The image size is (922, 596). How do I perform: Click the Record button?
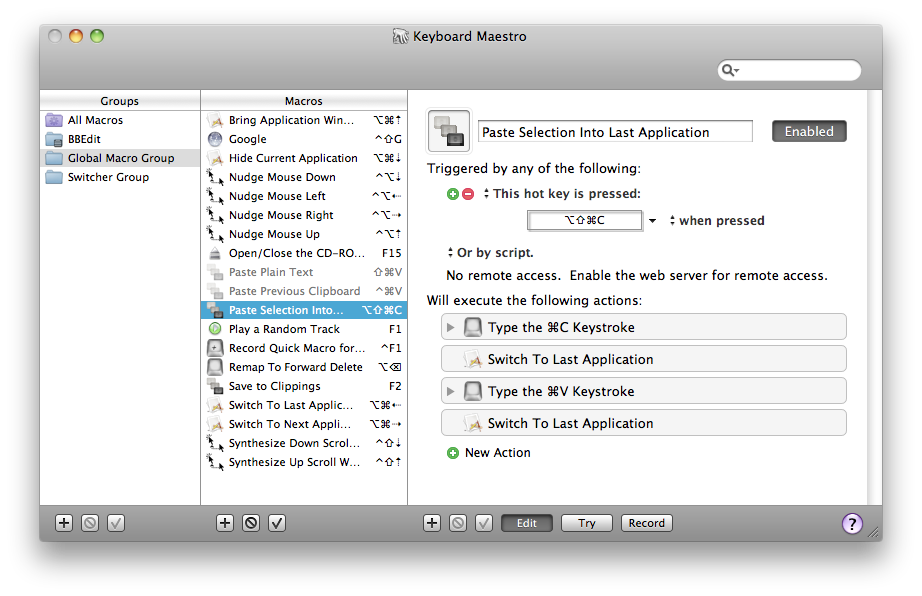coord(647,523)
